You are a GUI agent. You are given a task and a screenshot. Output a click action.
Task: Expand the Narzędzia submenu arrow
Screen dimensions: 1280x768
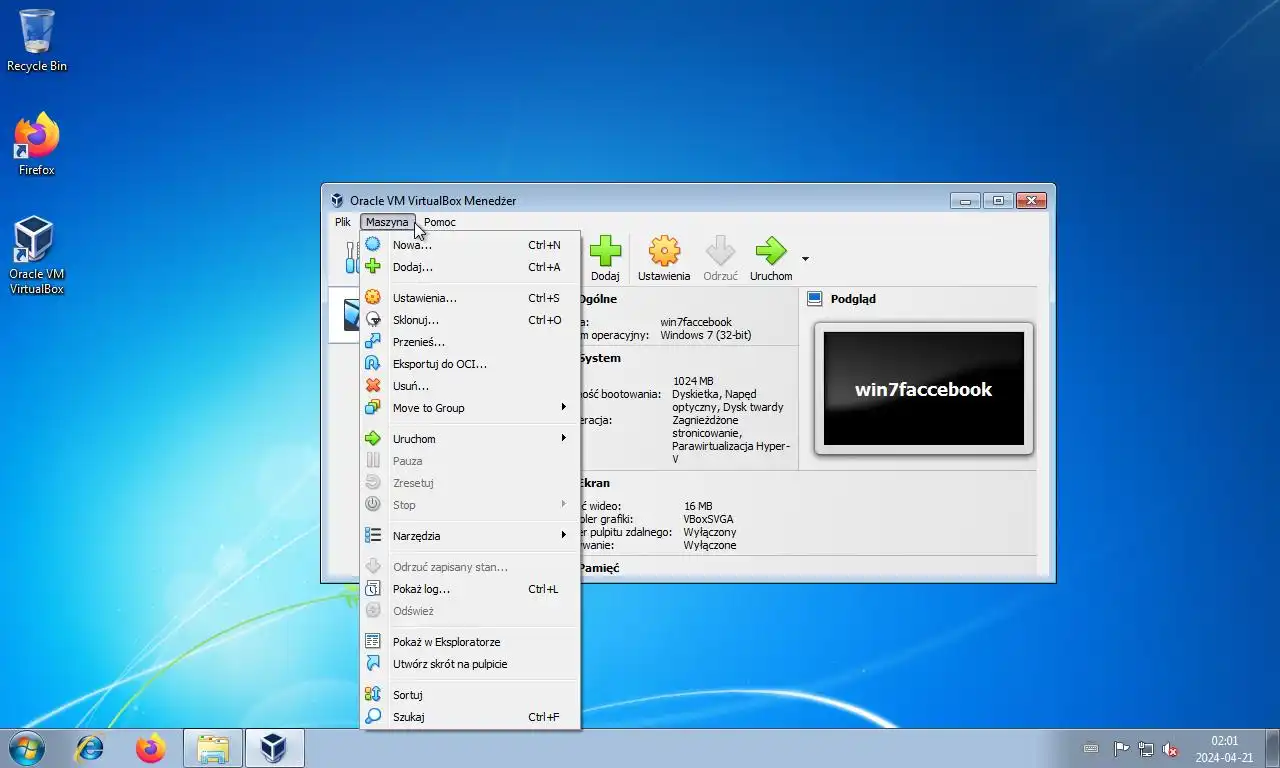[x=564, y=536]
